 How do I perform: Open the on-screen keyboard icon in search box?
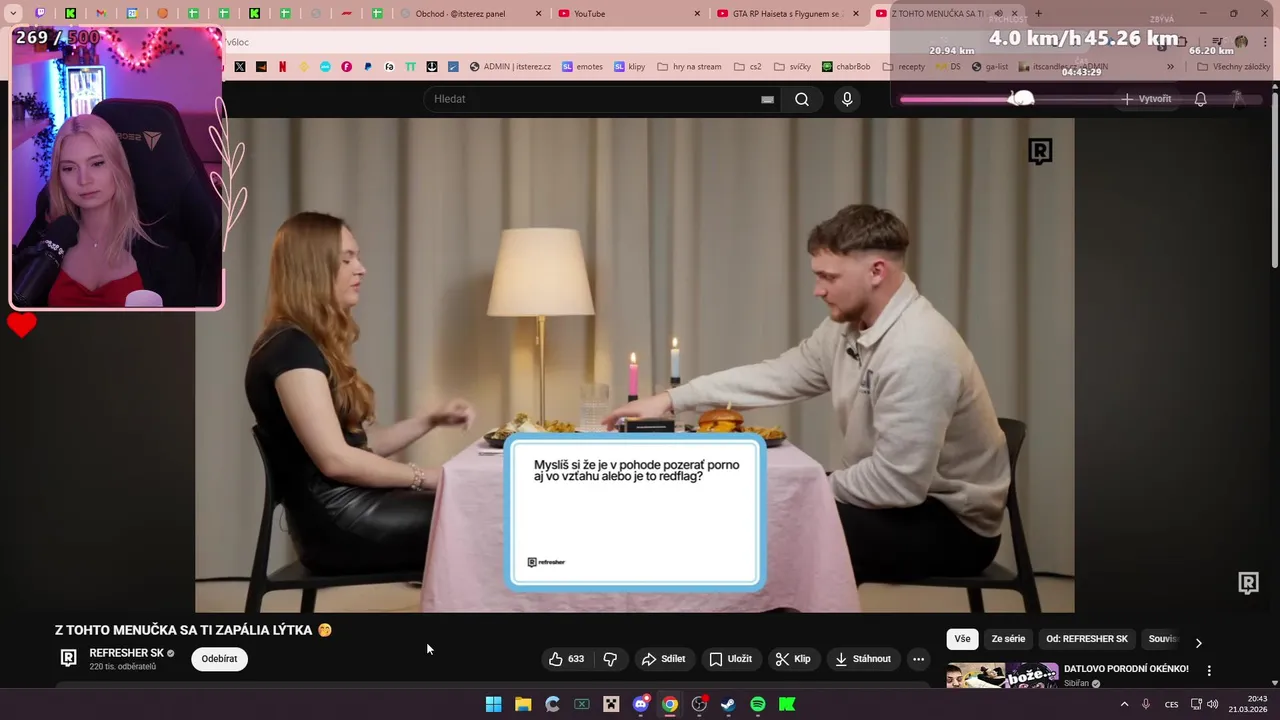tap(767, 99)
